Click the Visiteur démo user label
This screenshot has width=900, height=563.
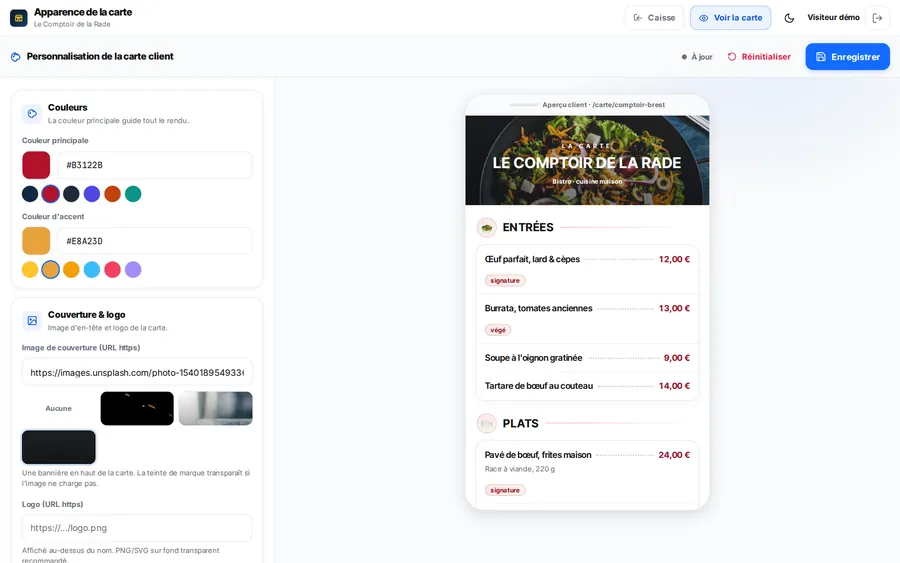tap(833, 18)
